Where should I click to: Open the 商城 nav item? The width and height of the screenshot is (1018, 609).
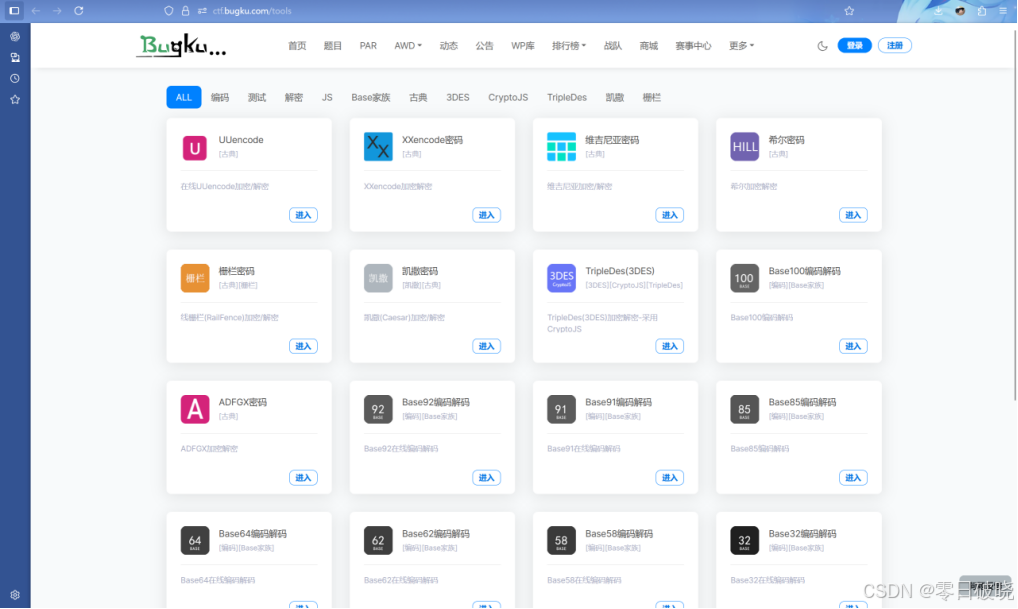(649, 45)
